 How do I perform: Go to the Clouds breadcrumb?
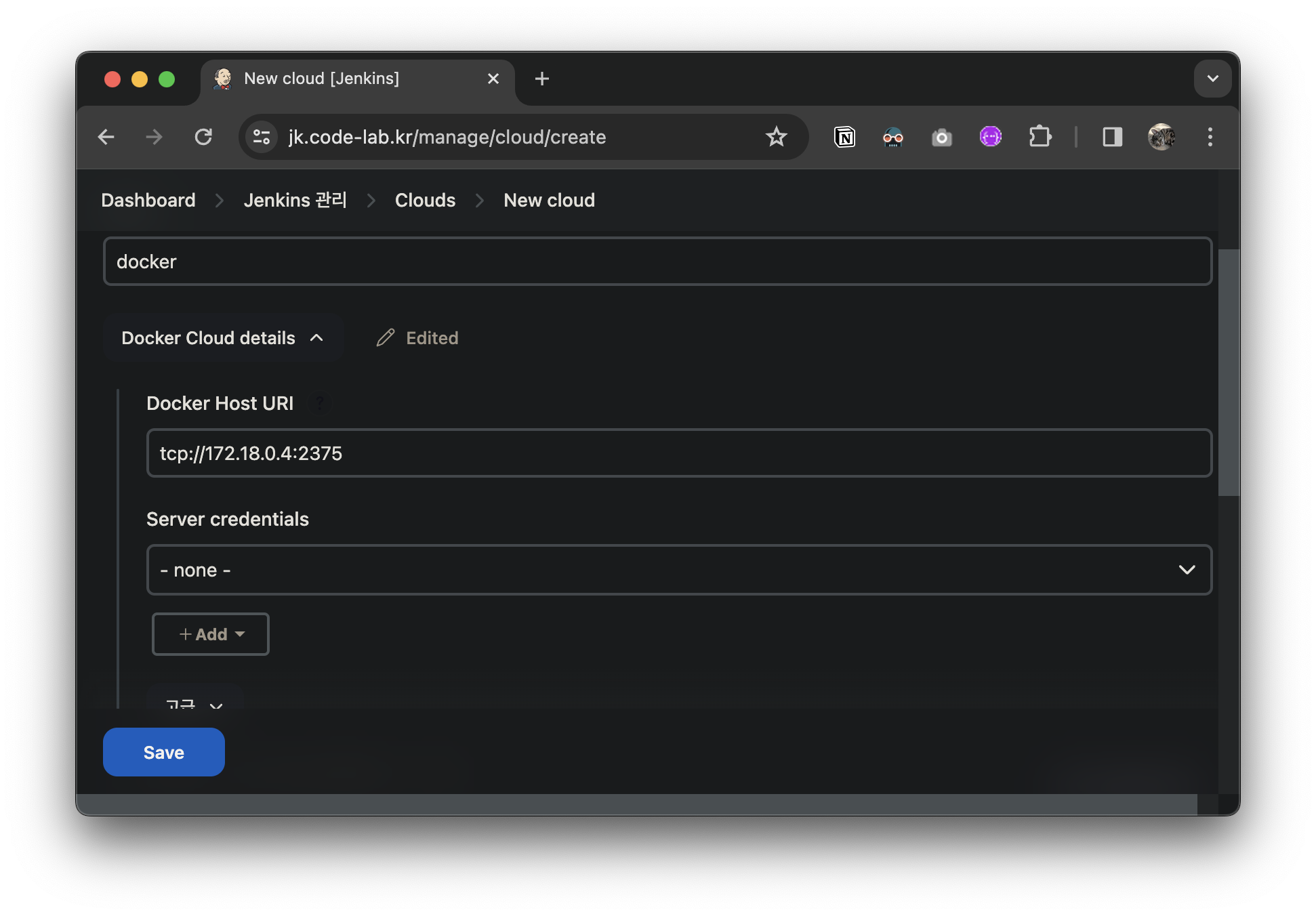(425, 201)
